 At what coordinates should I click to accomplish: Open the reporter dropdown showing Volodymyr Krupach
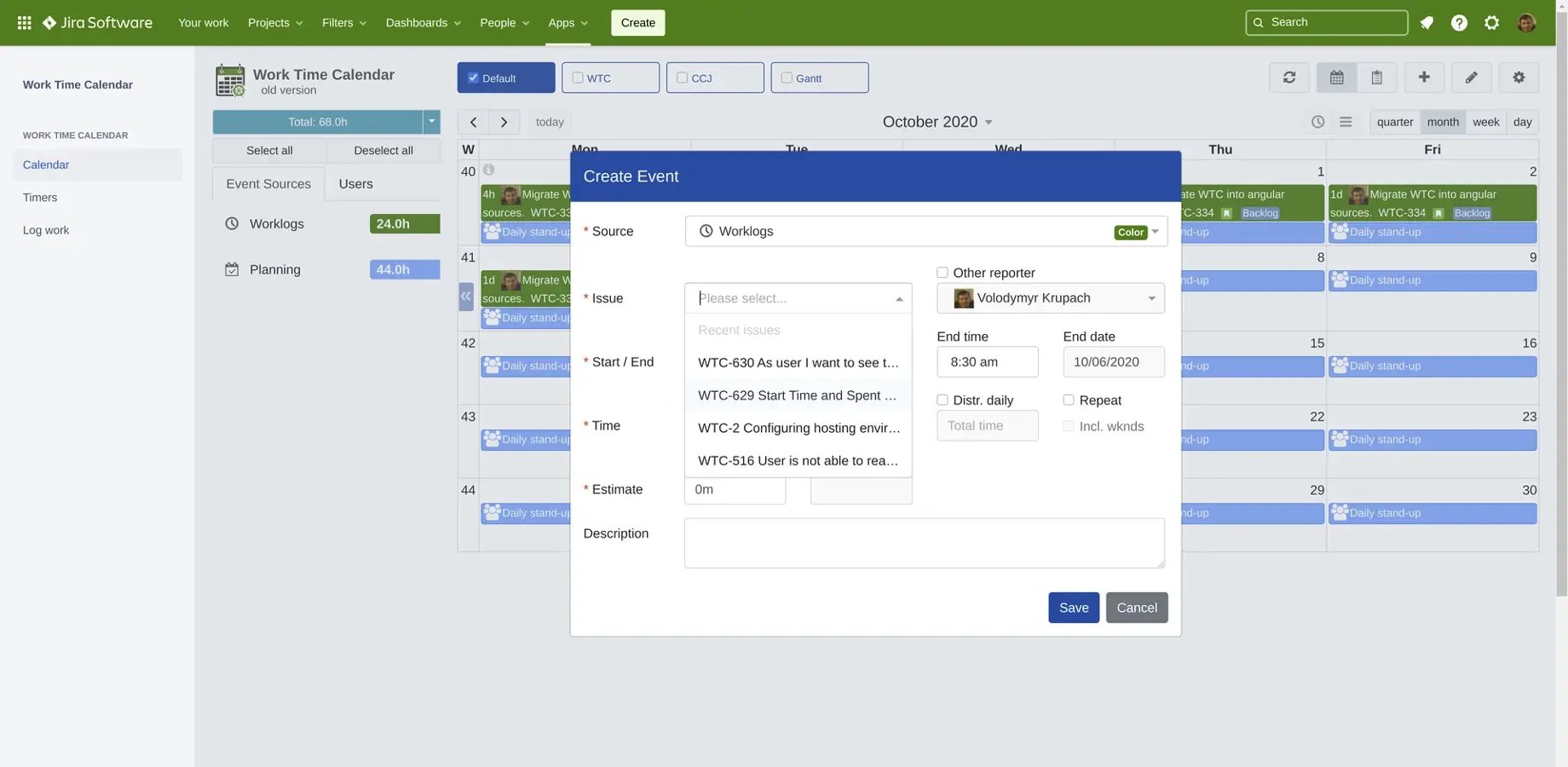[1050, 297]
